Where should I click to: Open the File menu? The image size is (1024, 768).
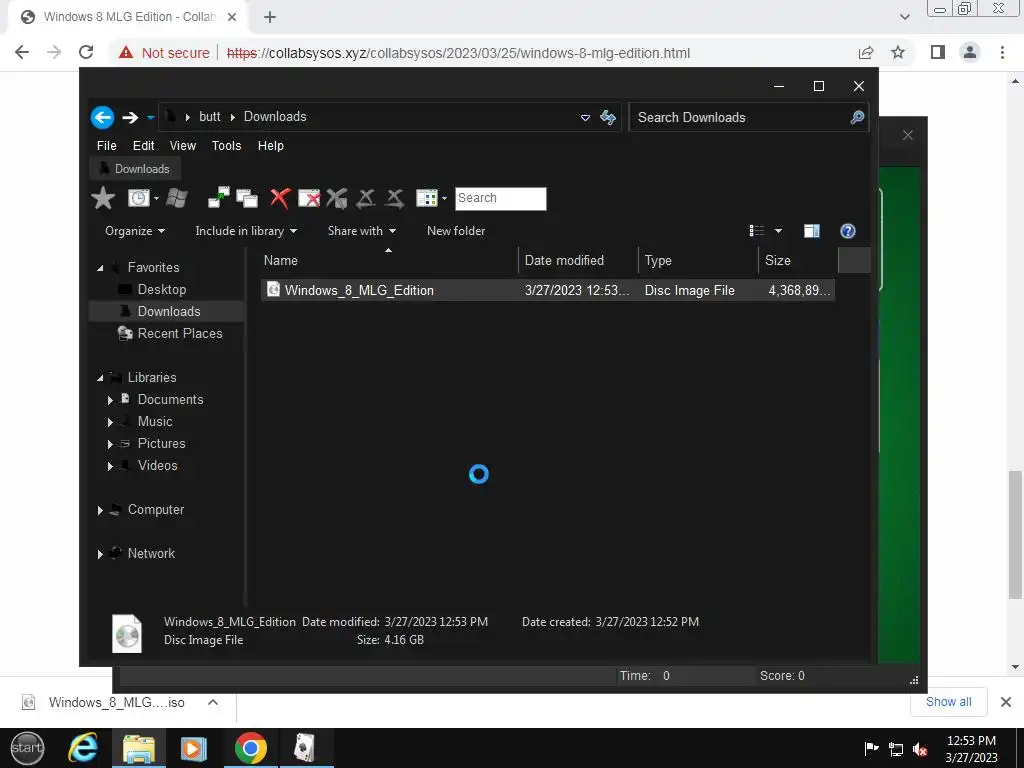(106, 146)
